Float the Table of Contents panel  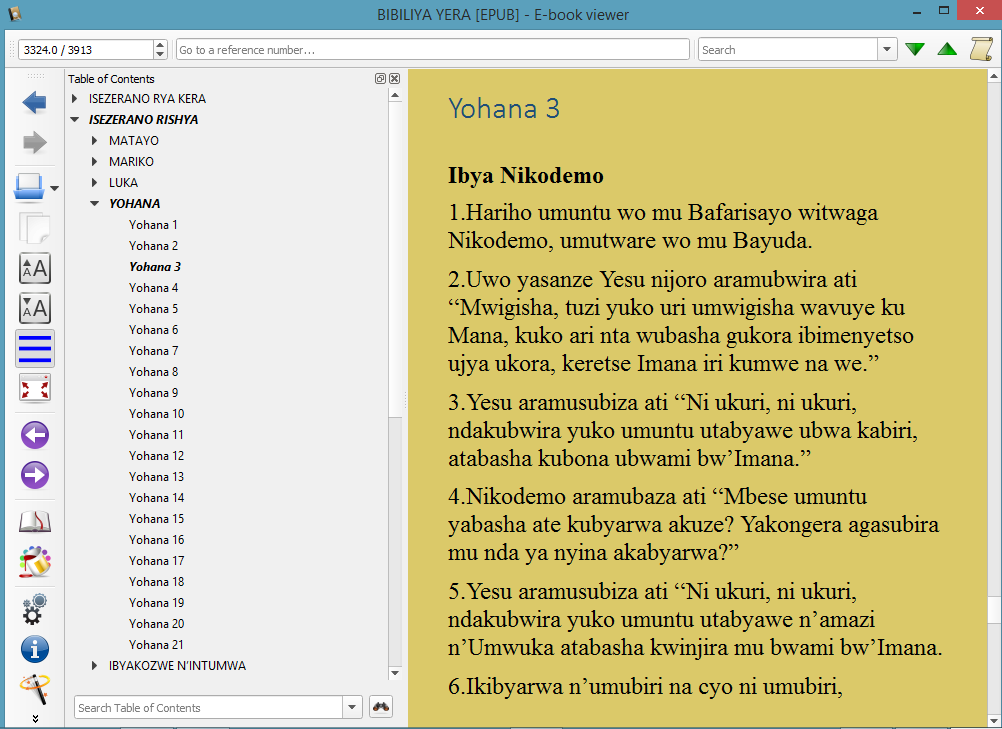380,79
